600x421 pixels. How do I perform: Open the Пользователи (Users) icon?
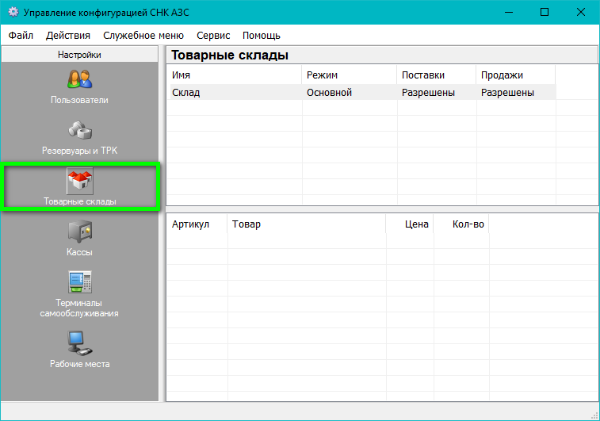pos(79,79)
